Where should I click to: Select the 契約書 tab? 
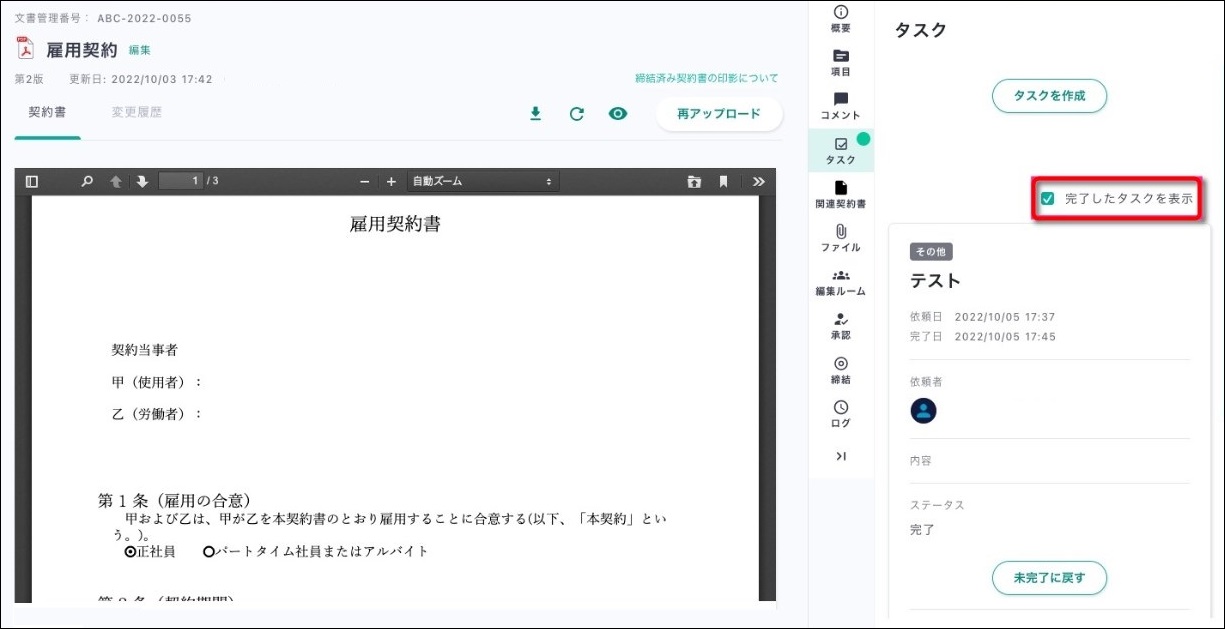point(47,112)
